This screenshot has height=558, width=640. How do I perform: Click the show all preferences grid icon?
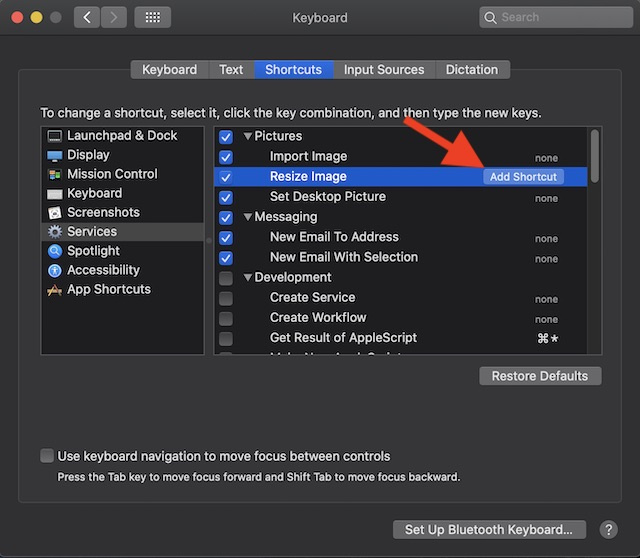tap(152, 17)
